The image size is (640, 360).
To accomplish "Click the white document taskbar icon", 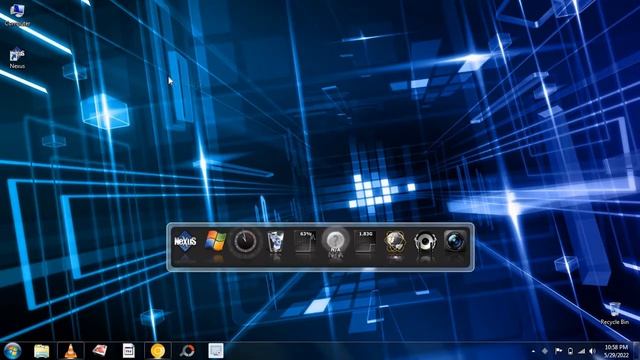I will coord(129,351).
